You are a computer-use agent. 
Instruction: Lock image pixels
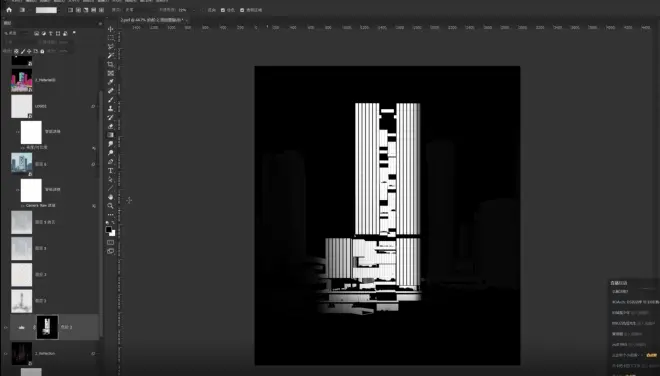[x=23, y=51]
